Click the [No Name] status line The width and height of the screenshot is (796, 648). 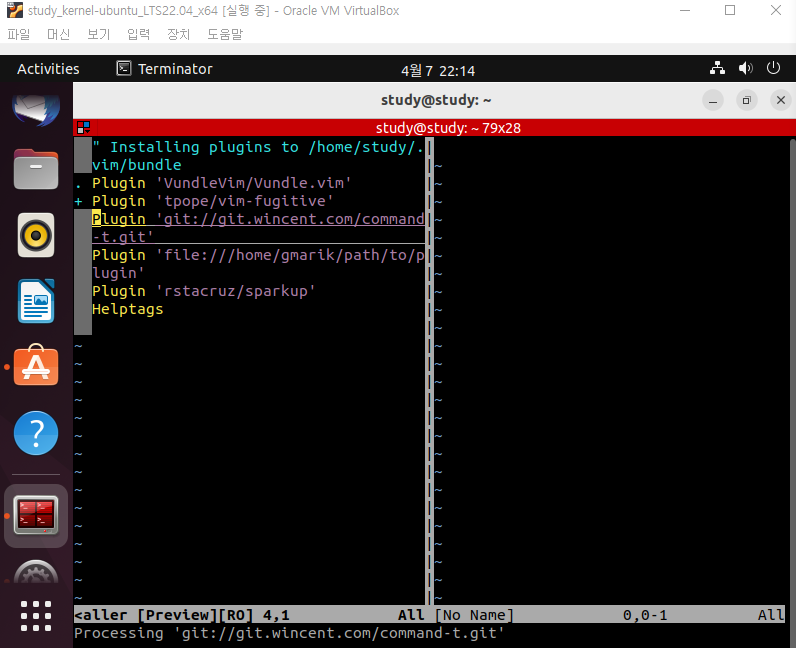coord(610,615)
